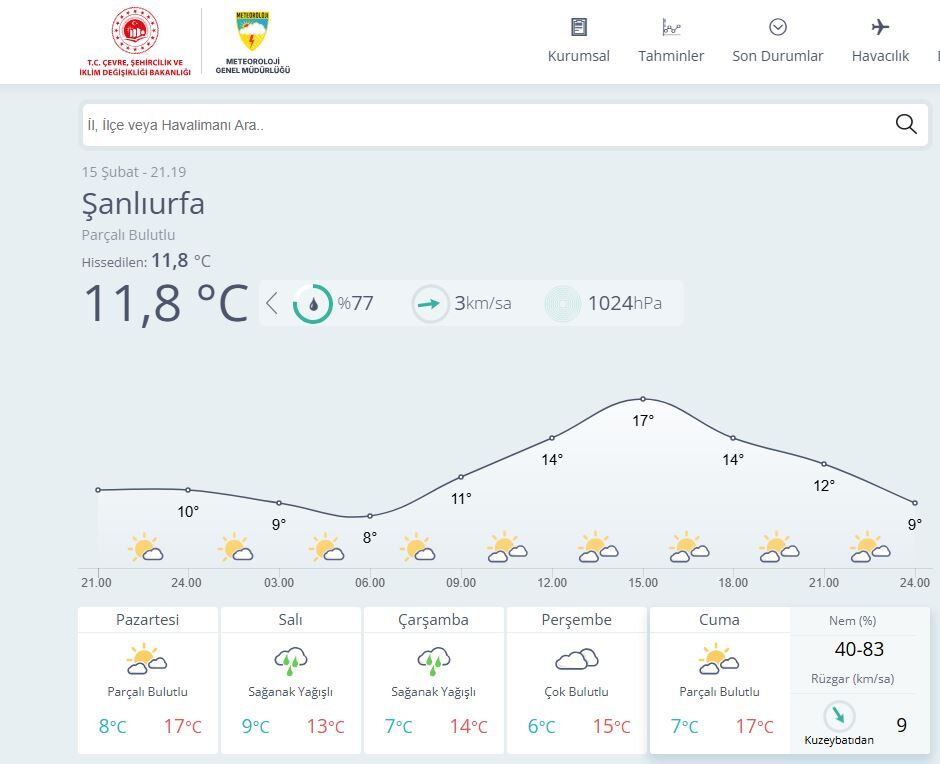Select the Perşembe forecast card

click(577, 680)
